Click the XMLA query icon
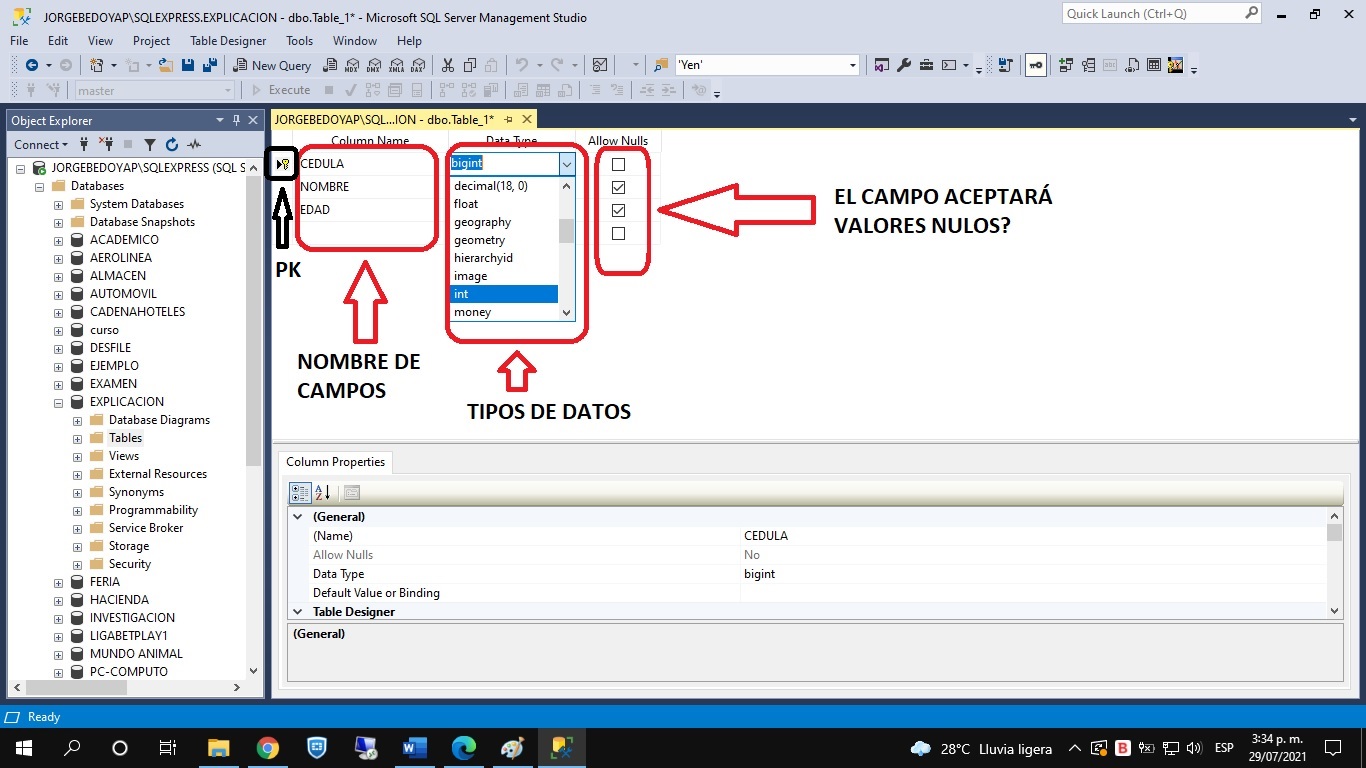Viewport: 1366px width, 768px height. 396,65
